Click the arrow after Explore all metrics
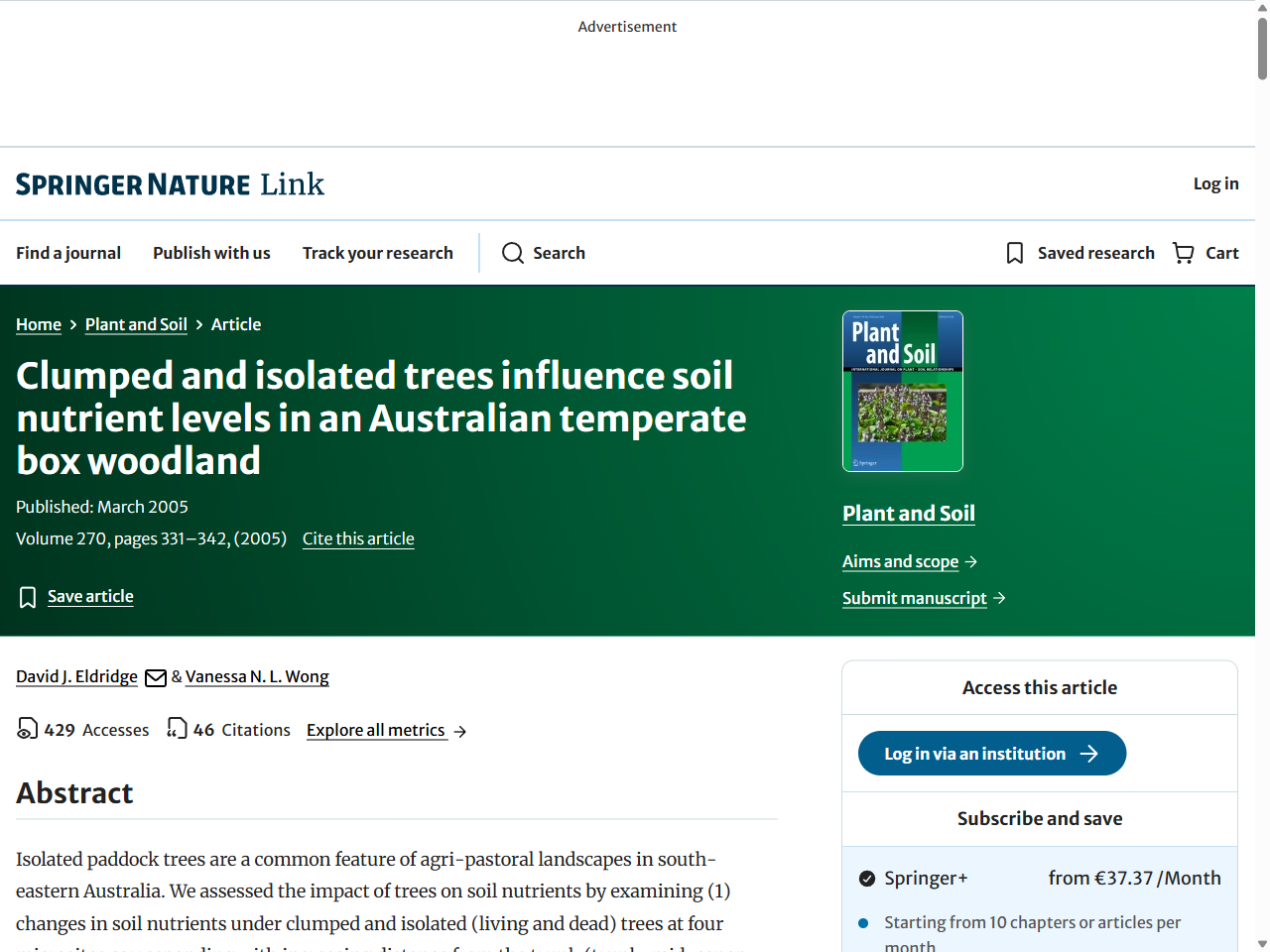This screenshot has width=1270, height=952. [460, 731]
